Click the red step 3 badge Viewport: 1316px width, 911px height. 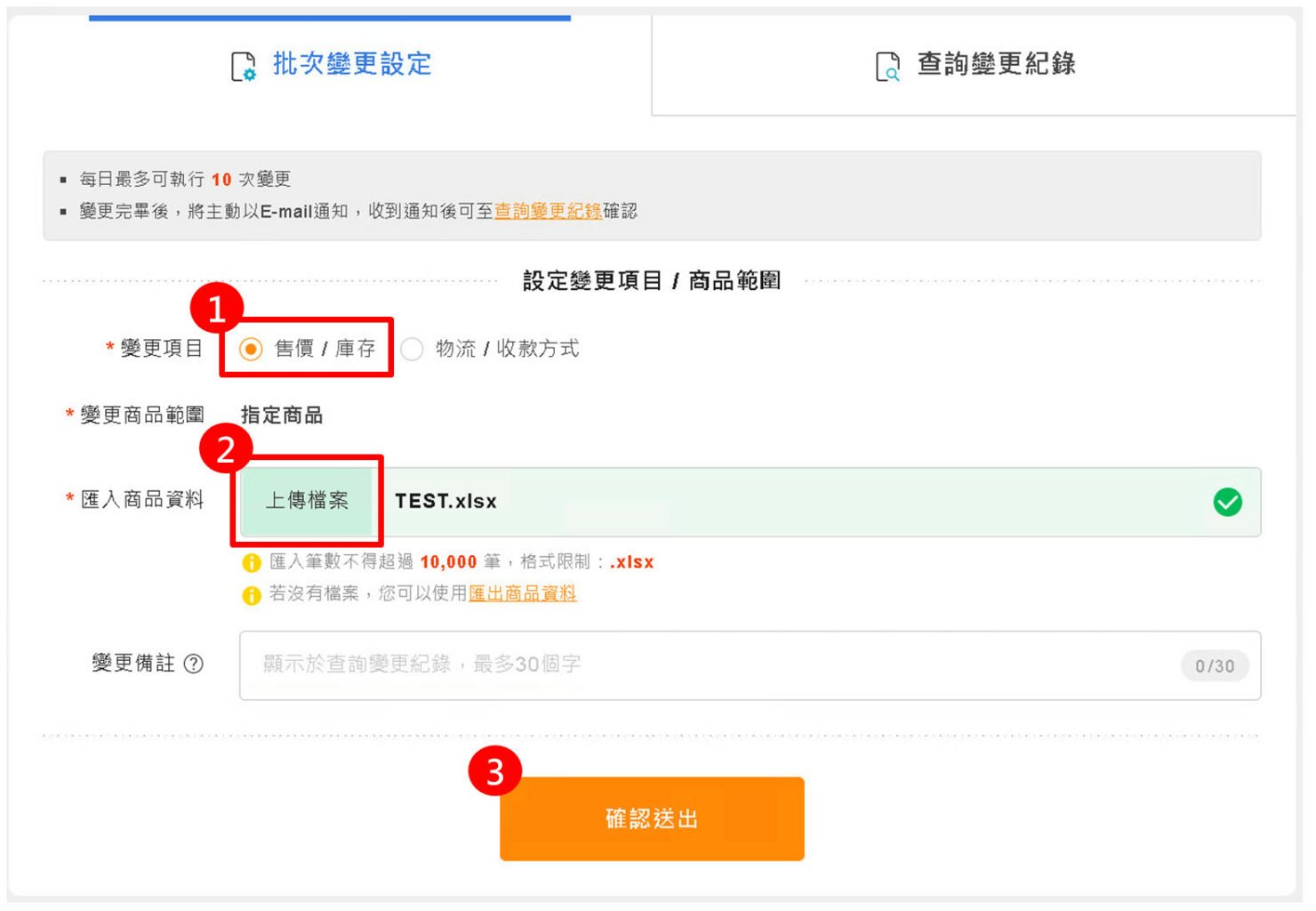click(x=494, y=771)
